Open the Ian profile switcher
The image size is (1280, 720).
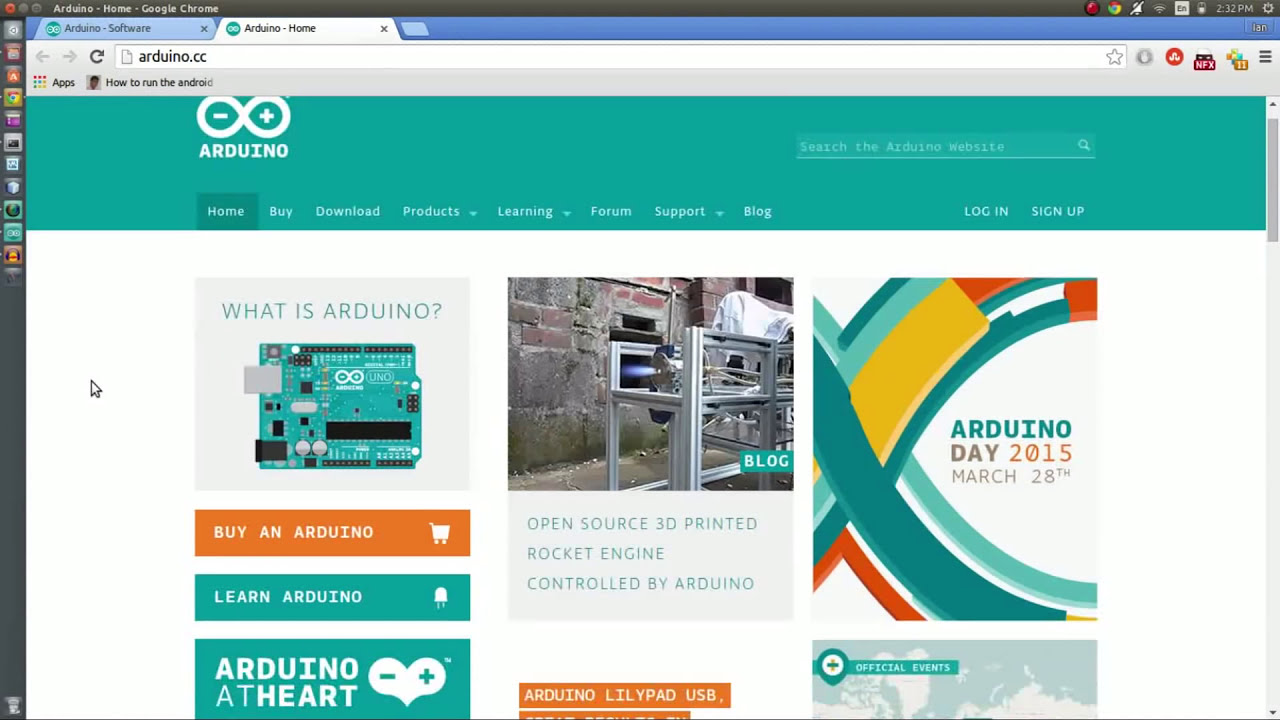coord(1260,28)
